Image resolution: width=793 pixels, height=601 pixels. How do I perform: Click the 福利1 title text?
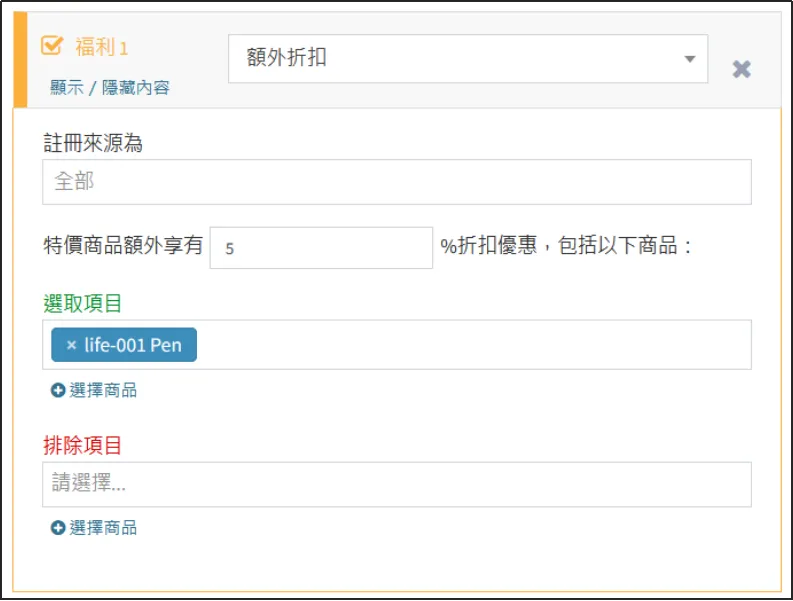pos(102,48)
